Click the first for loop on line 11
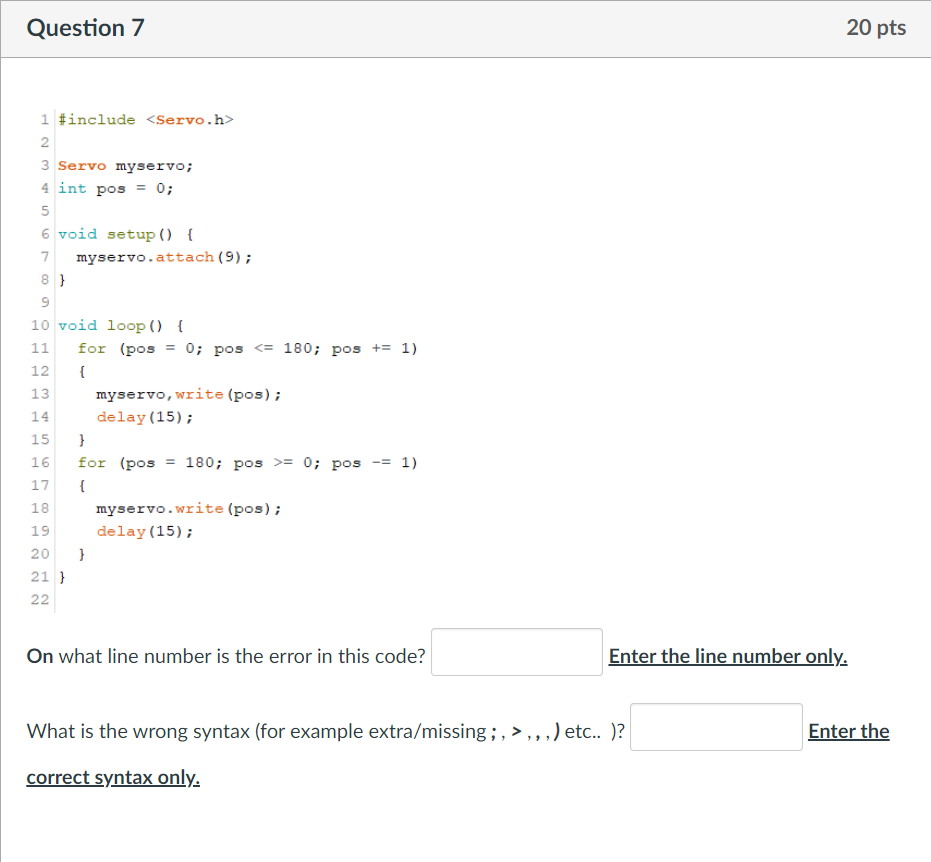 [248, 348]
